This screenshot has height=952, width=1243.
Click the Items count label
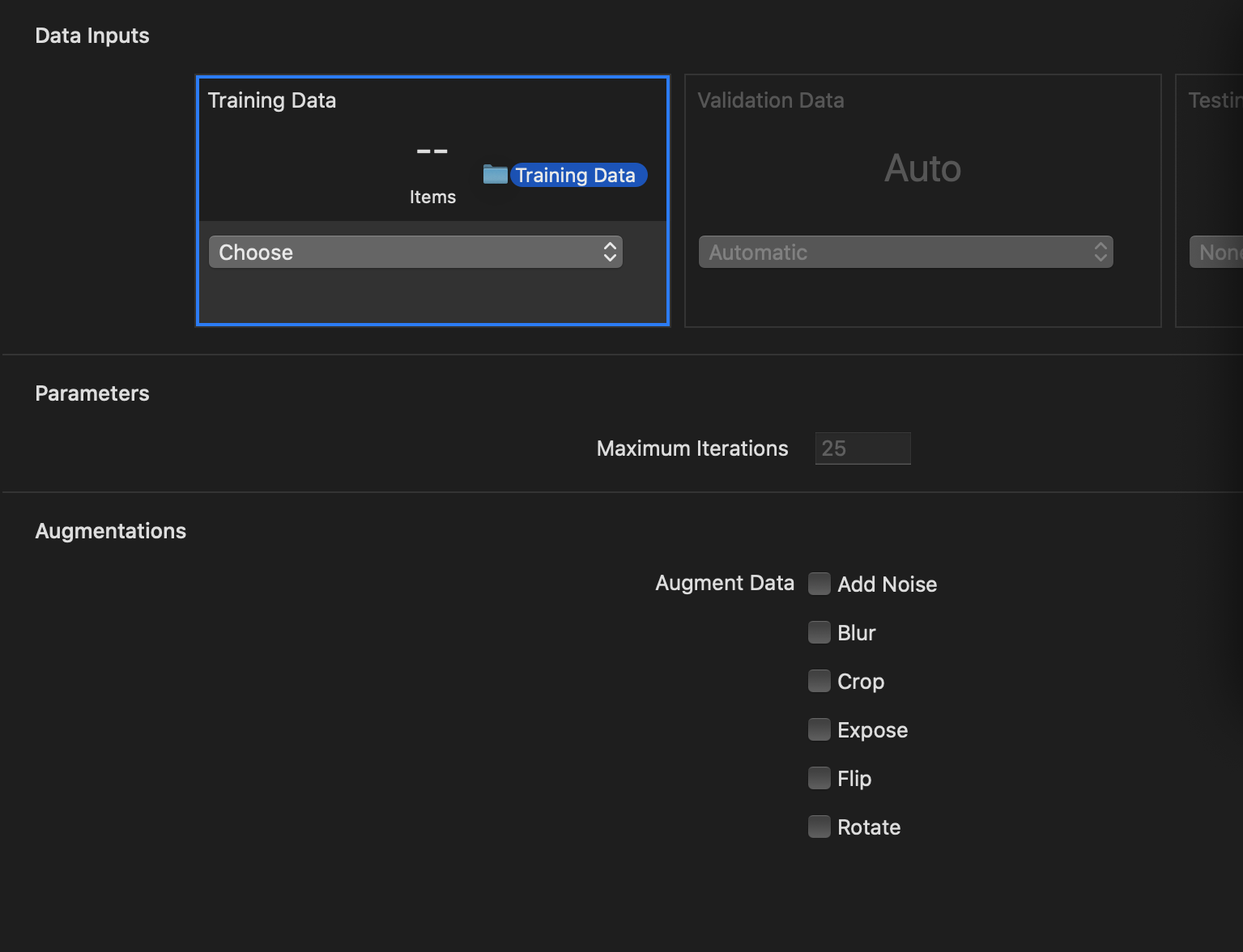(x=432, y=197)
